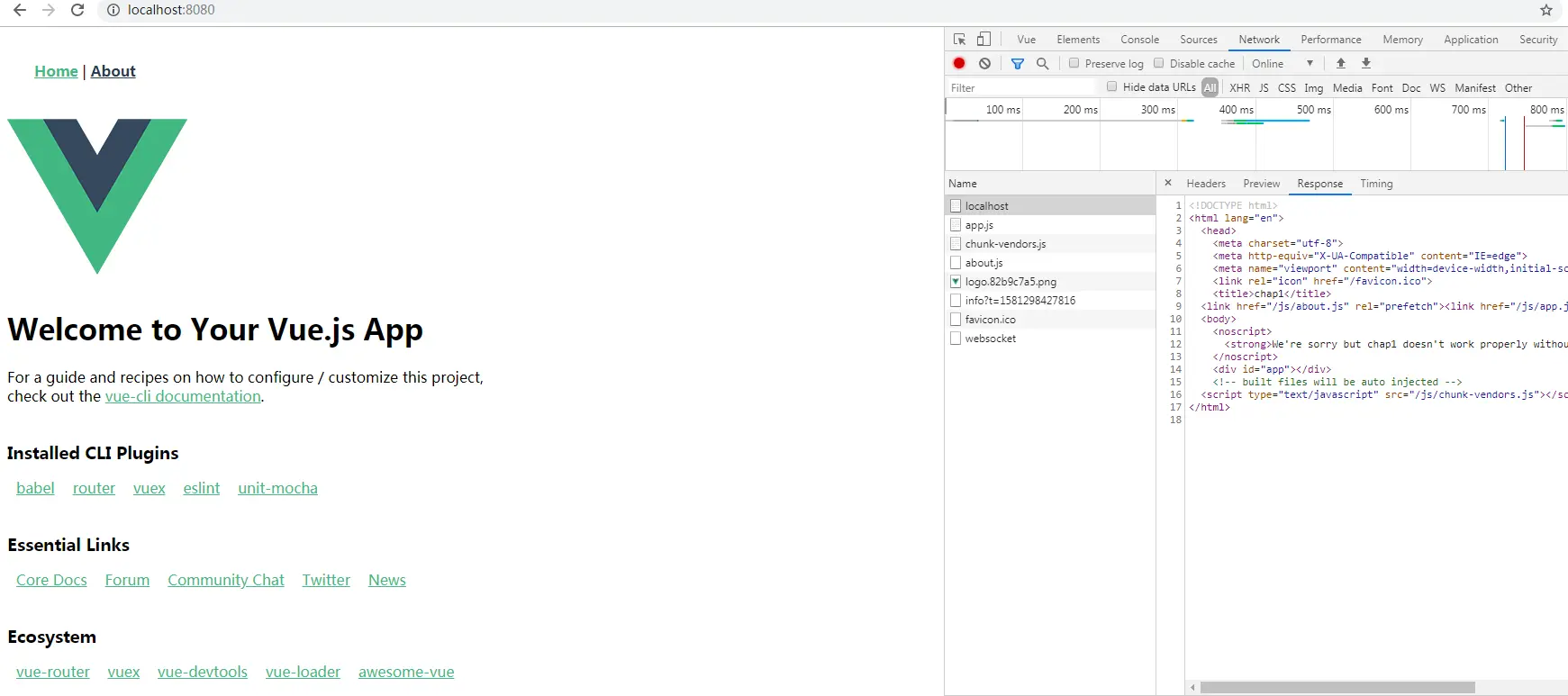Open the About navigation link
The image size is (1568, 696).
click(x=113, y=71)
